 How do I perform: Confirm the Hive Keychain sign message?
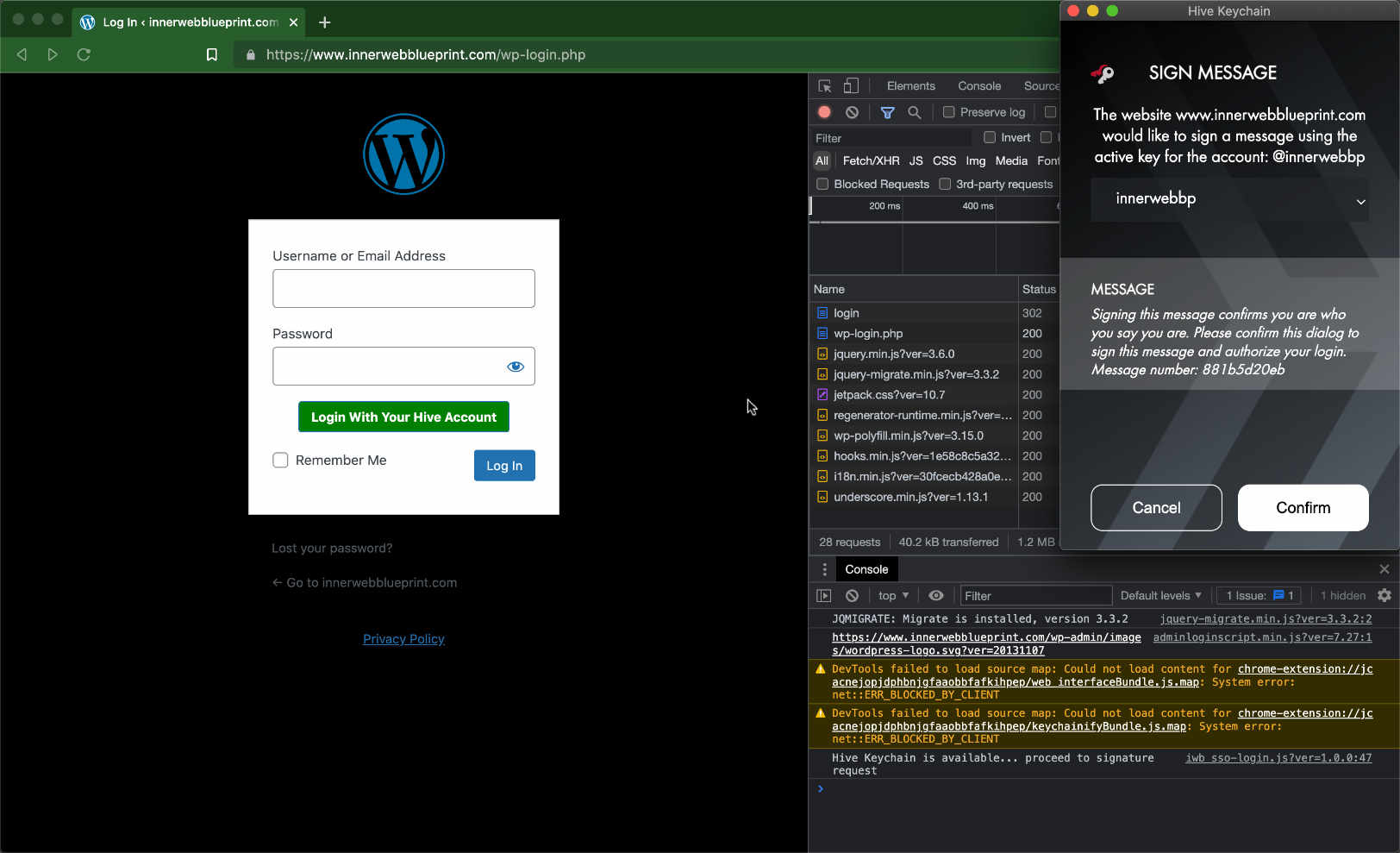coord(1303,508)
